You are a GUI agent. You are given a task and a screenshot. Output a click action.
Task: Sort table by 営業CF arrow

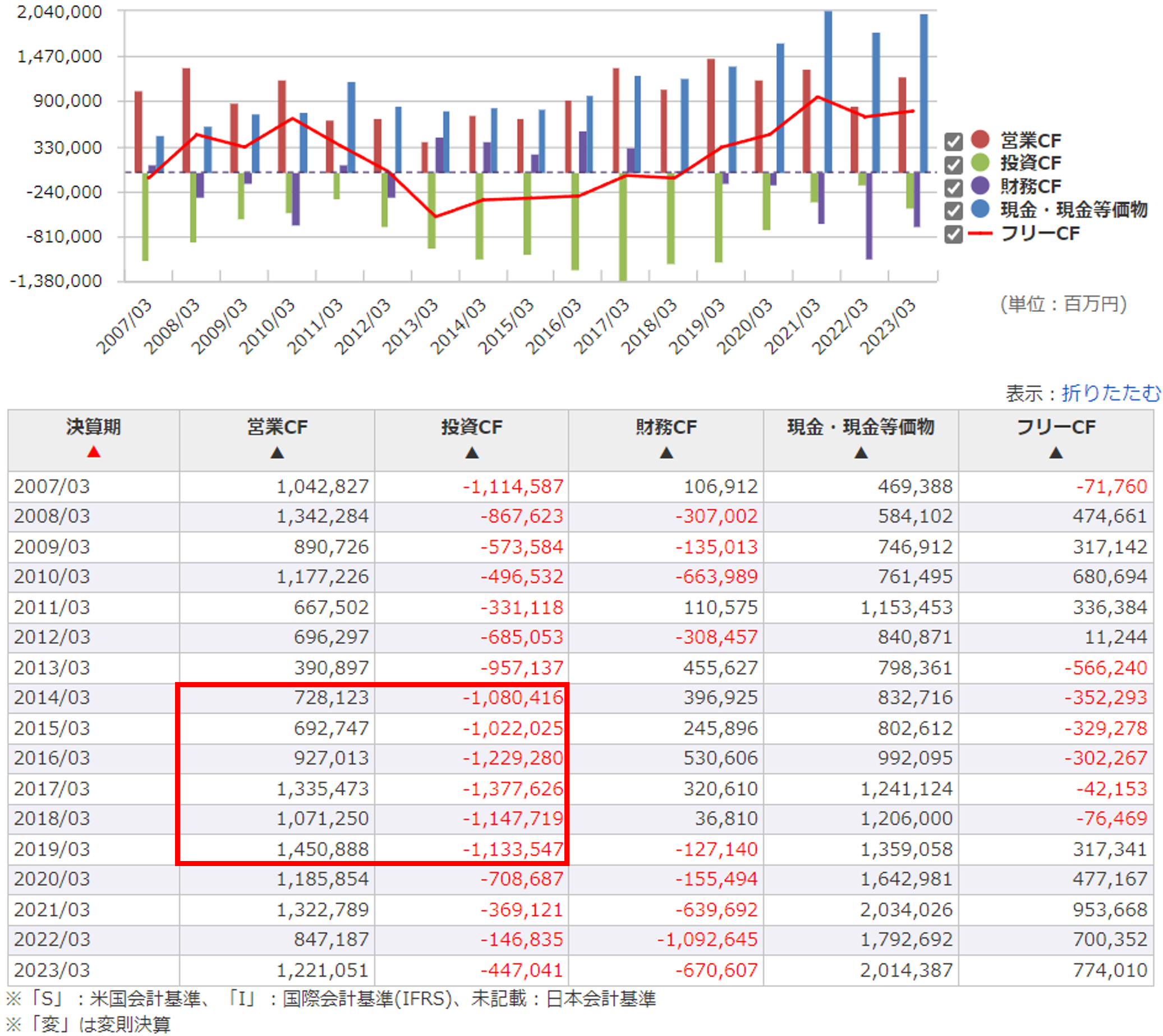point(277,453)
